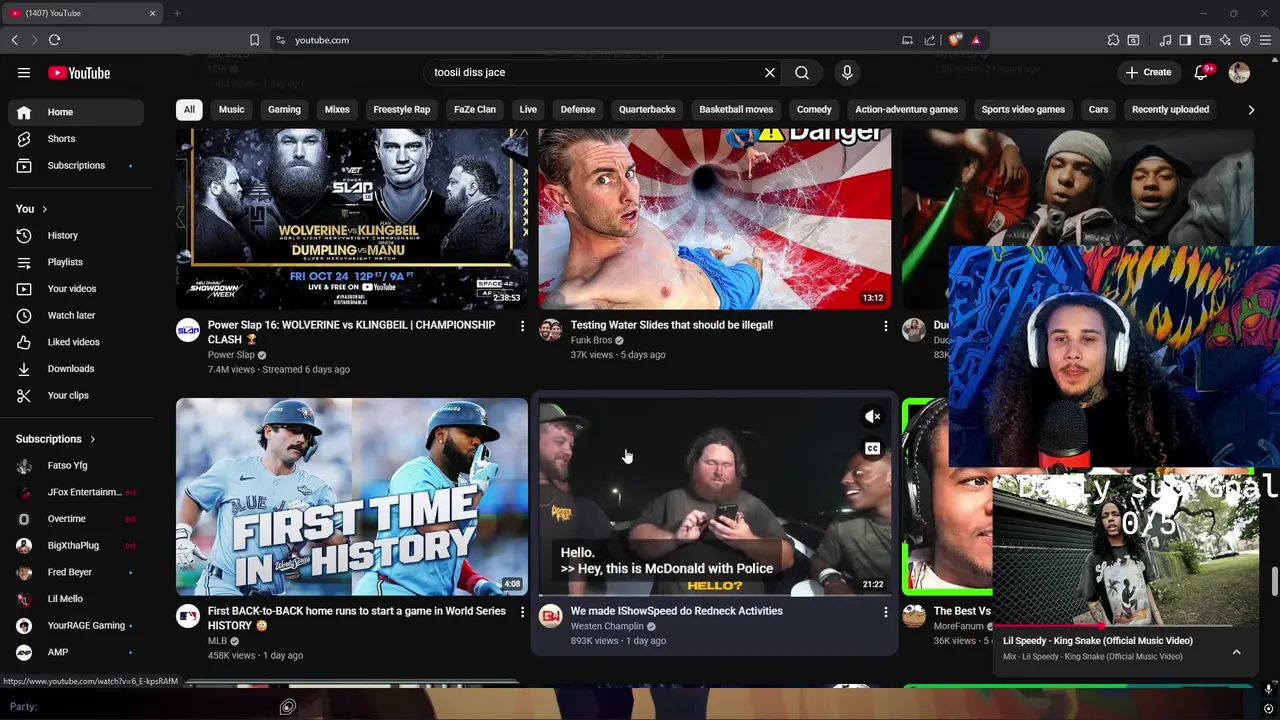Reload the page in the browser
Screen dimensions: 1280x720
[54, 40]
